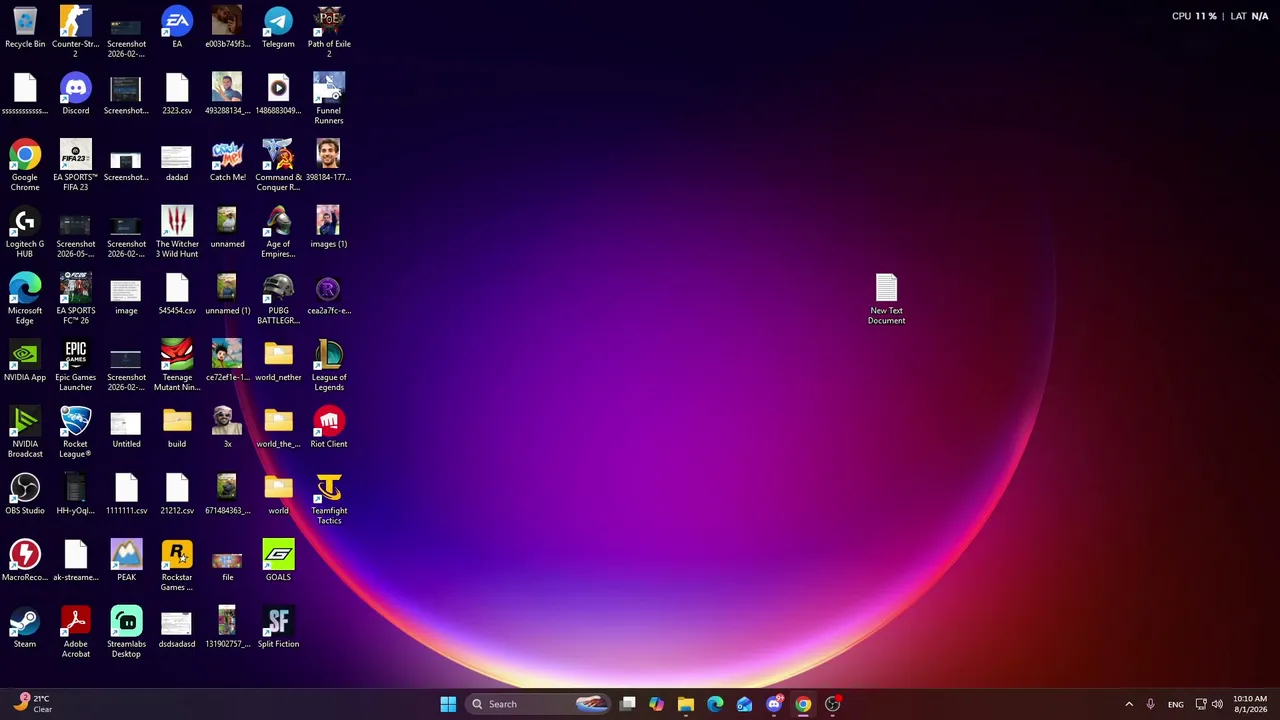Click the taskbar Search box
The width and height of the screenshot is (1280, 720).
point(540,704)
